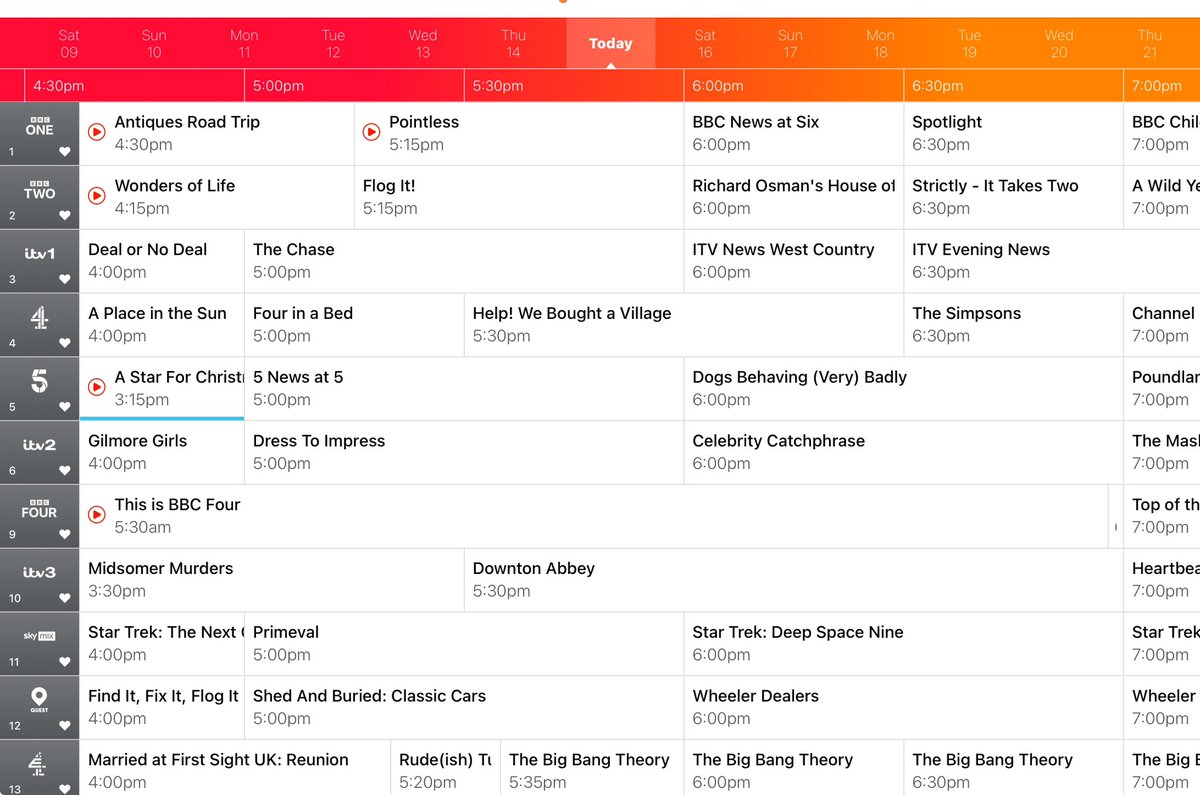1200x795 pixels.
Task: Select the Midsomer Murders programme
Action: [272, 580]
